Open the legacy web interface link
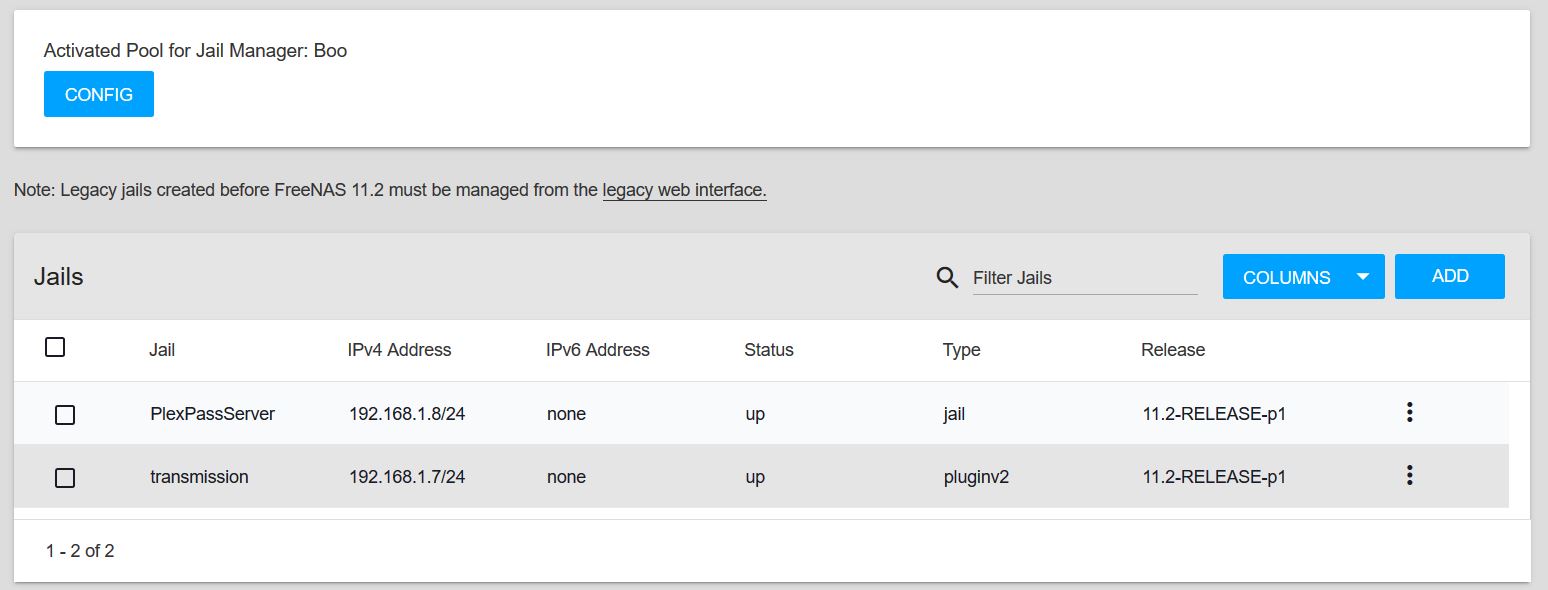Viewport: 1548px width, 590px height. coord(684,190)
